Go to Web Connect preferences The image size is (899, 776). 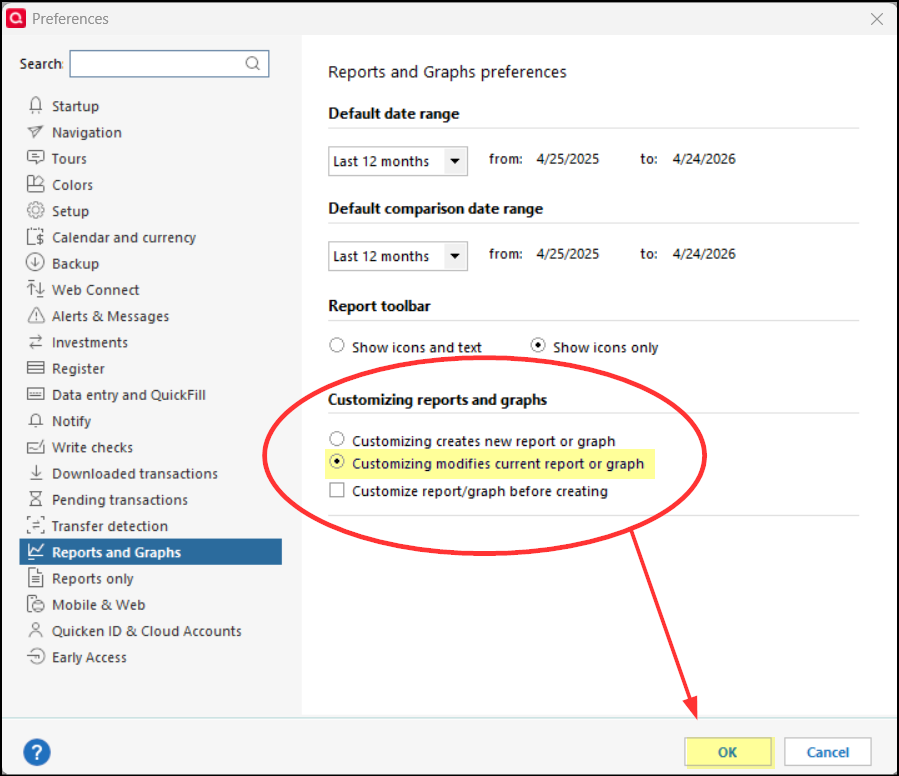(x=95, y=290)
